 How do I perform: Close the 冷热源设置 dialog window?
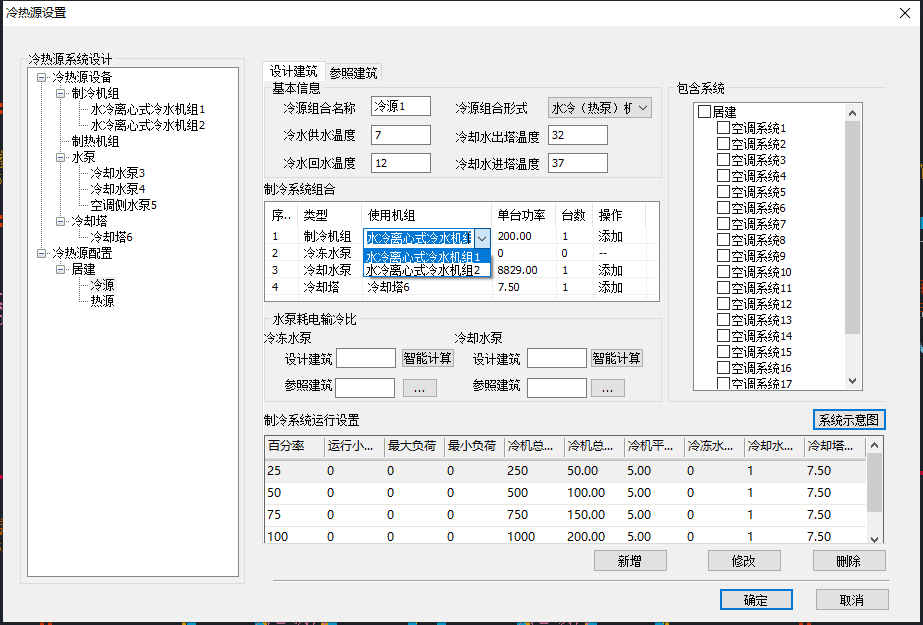tap(904, 13)
